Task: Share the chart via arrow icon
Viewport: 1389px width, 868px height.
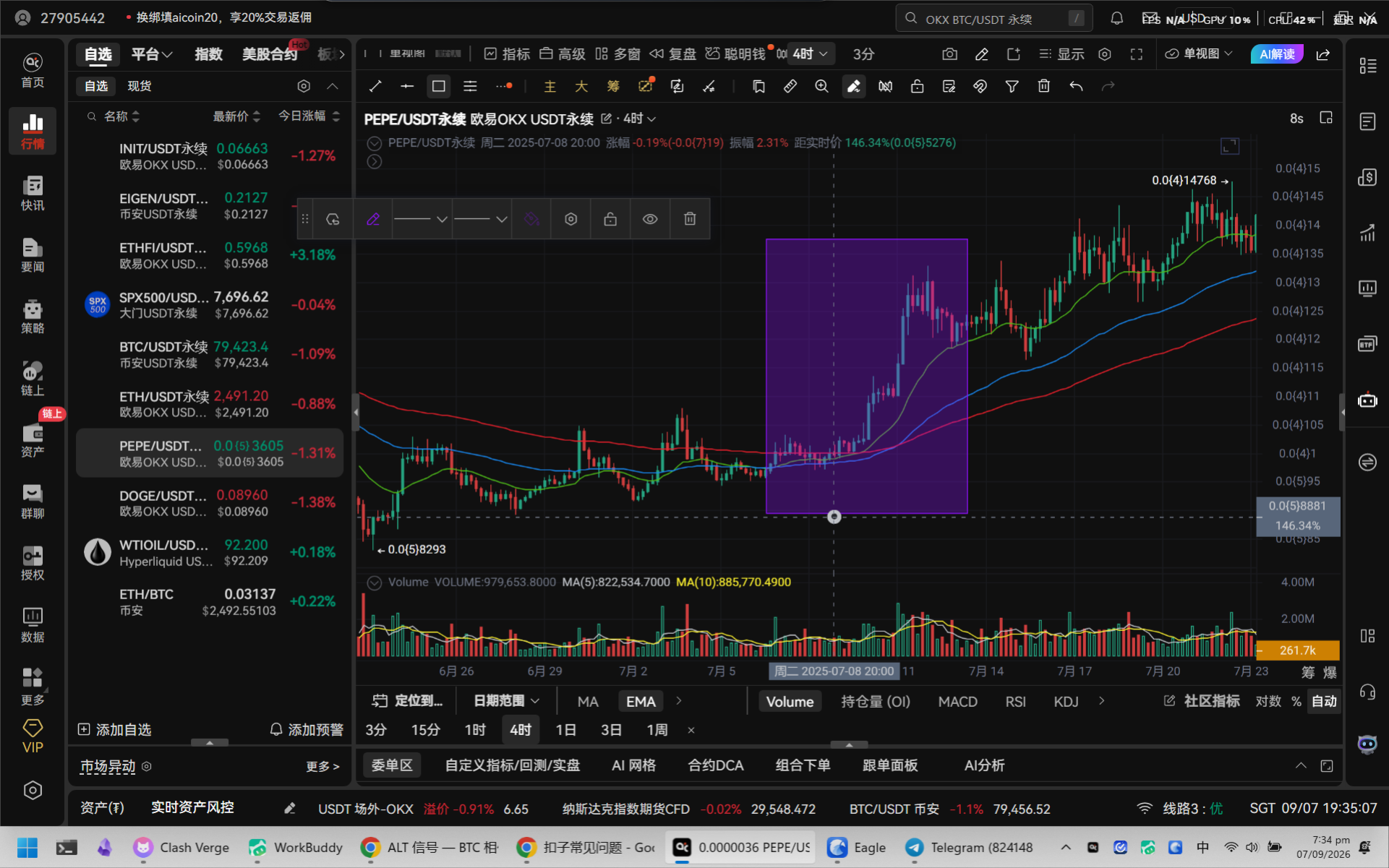Action: coord(1323,54)
